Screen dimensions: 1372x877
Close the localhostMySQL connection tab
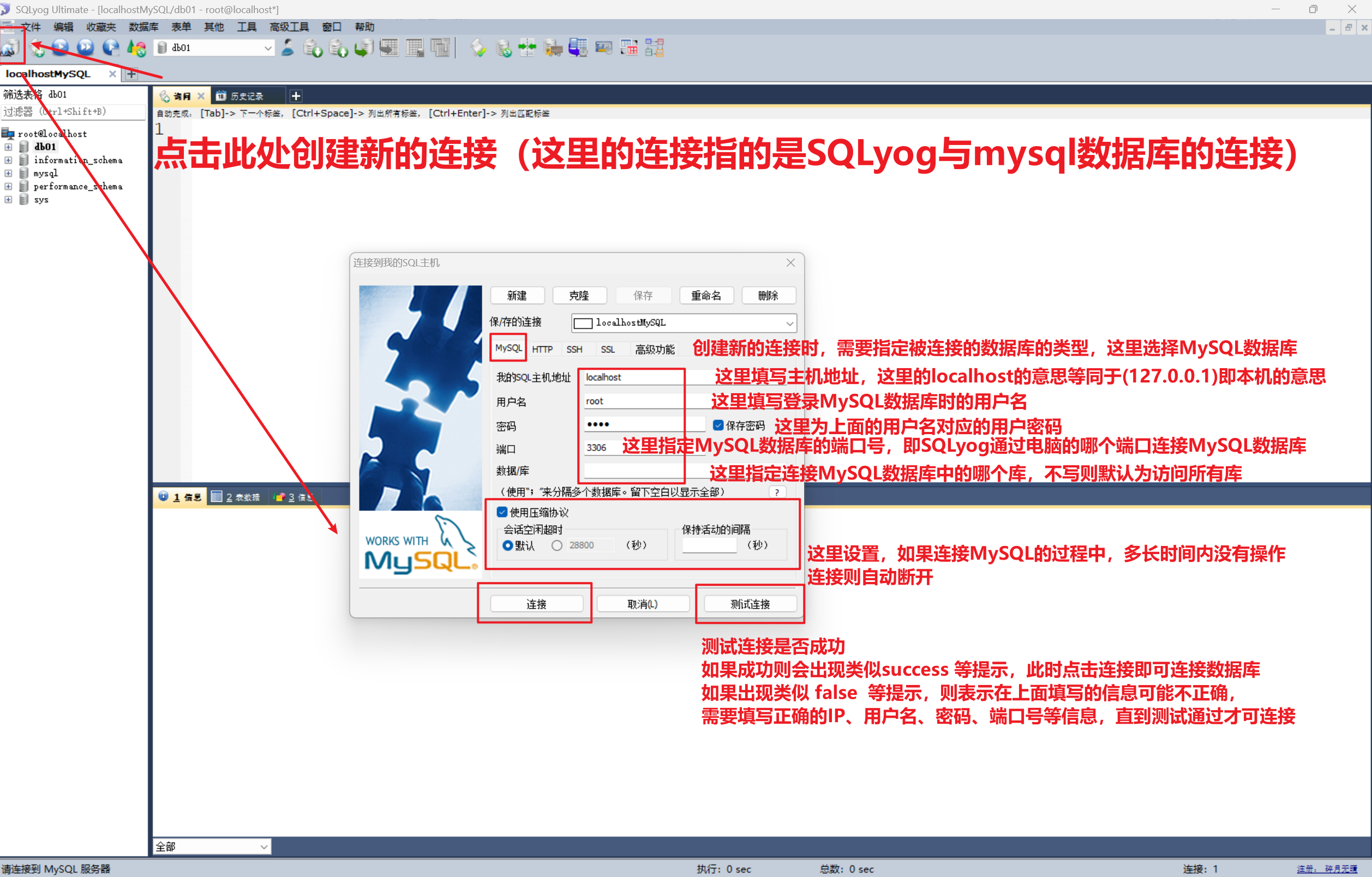[112, 74]
